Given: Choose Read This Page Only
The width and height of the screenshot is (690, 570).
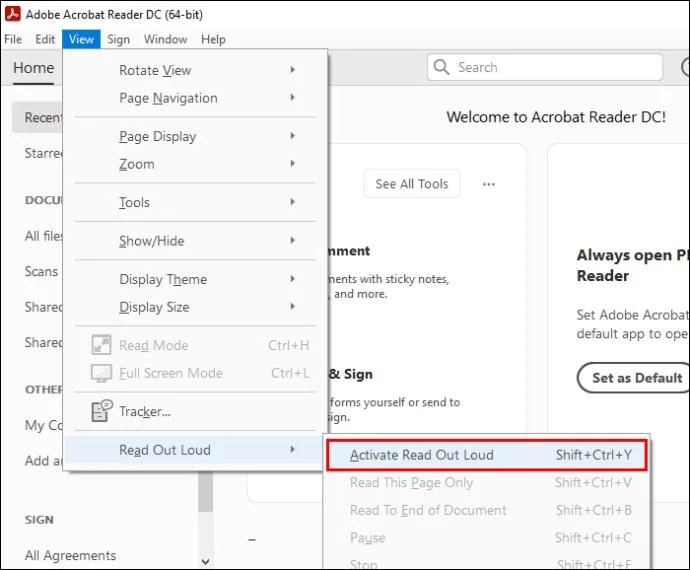Looking at the screenshot, I should tap(487, 483).
